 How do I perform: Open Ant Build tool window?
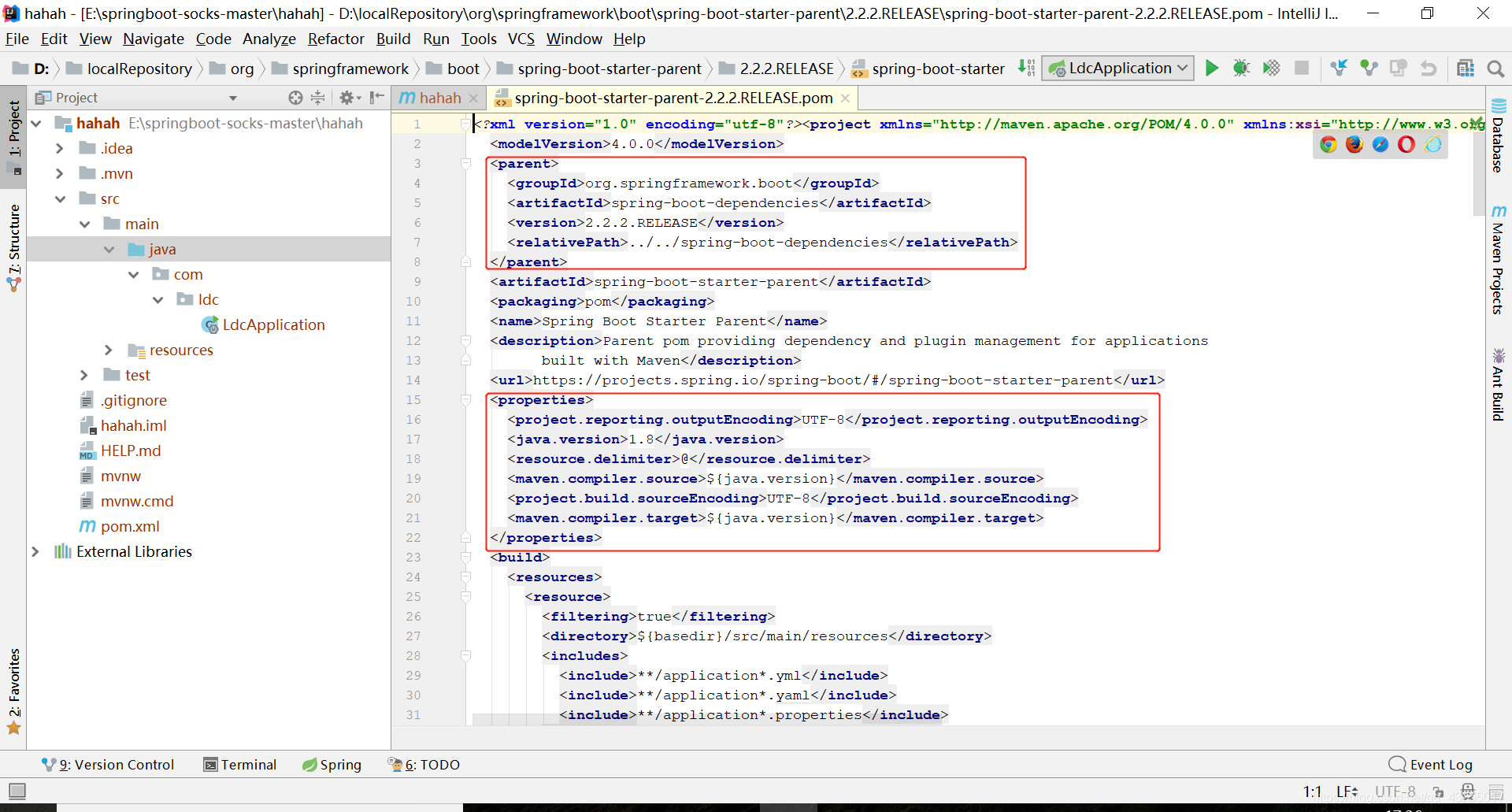point(1498,384)
